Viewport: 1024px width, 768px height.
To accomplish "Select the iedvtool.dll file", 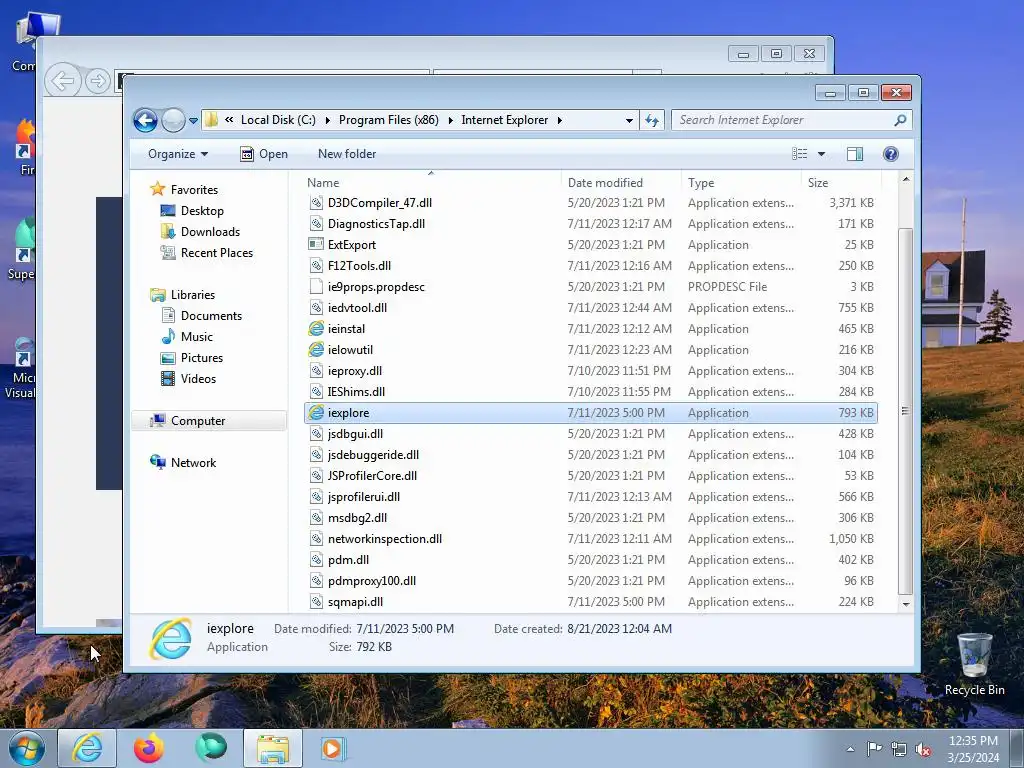I will (x=357, y=308).
